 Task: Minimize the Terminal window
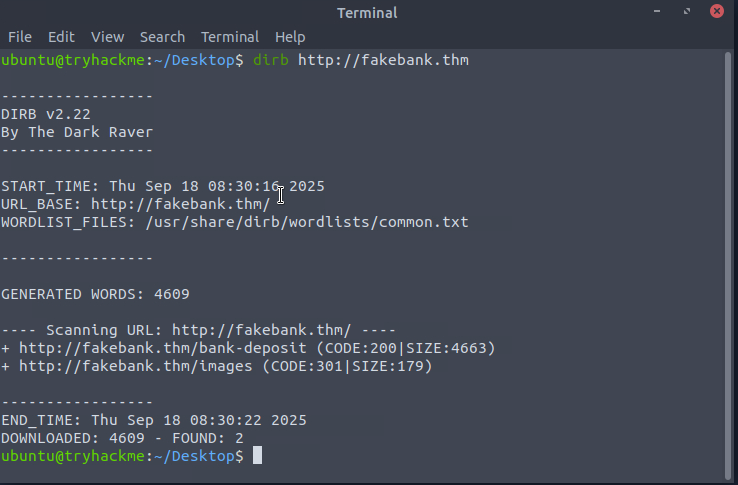click(657, 11)
